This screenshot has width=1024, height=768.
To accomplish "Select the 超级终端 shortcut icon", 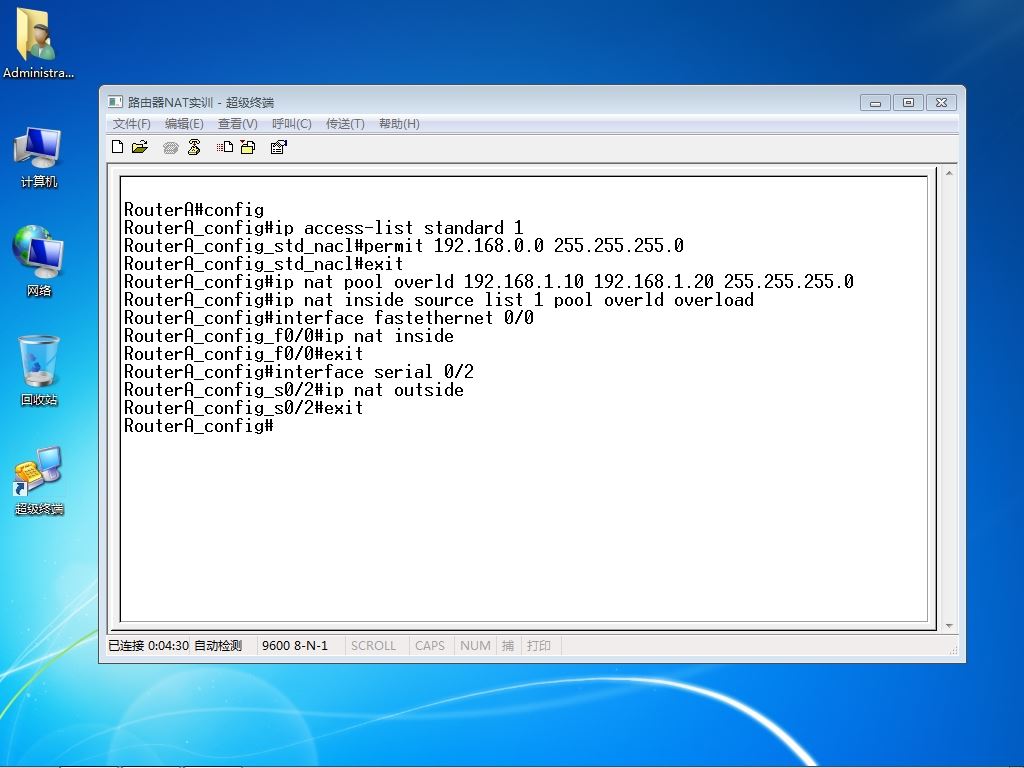I will 39,480.
